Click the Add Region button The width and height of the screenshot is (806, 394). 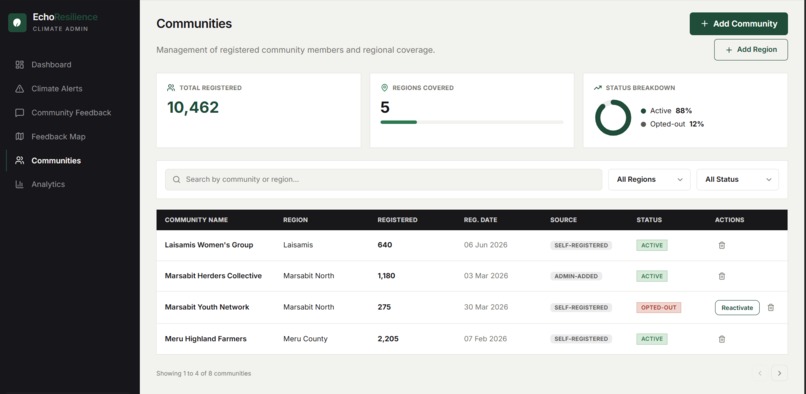tap(751, 50)
